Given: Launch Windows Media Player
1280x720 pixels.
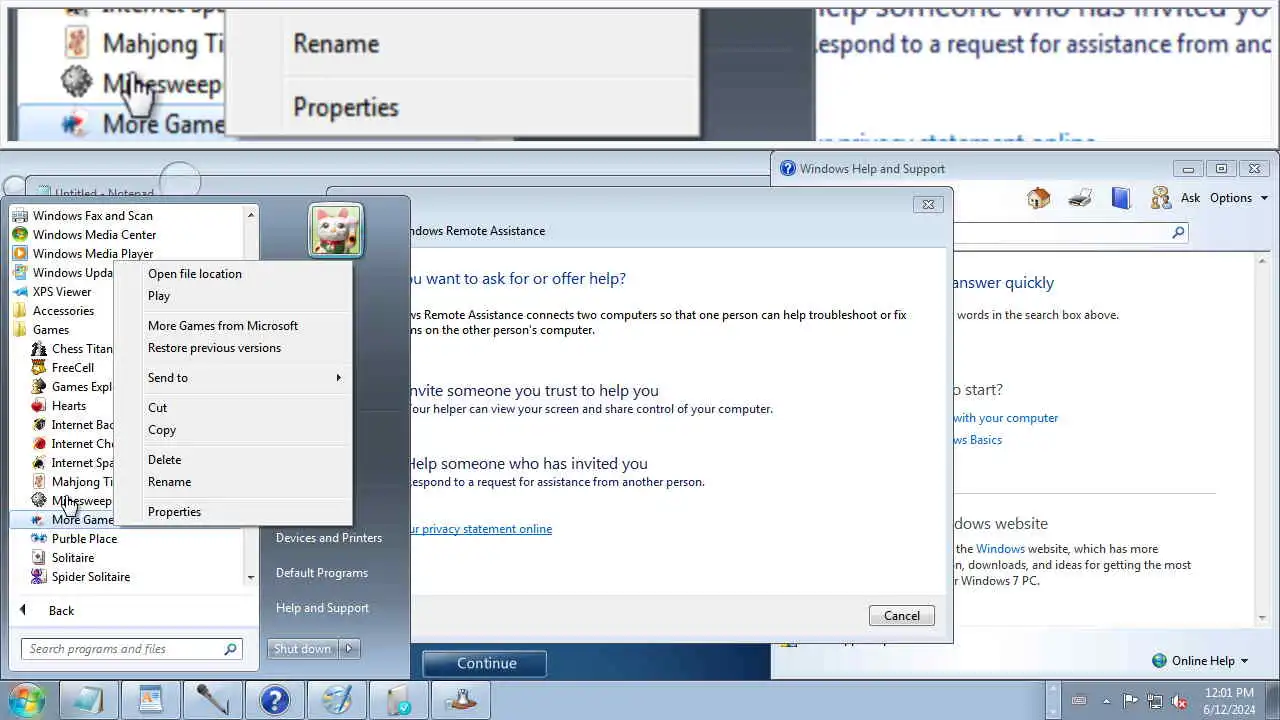Looking at the screenshot, I should pyautogui.click(x=92, y=253).
